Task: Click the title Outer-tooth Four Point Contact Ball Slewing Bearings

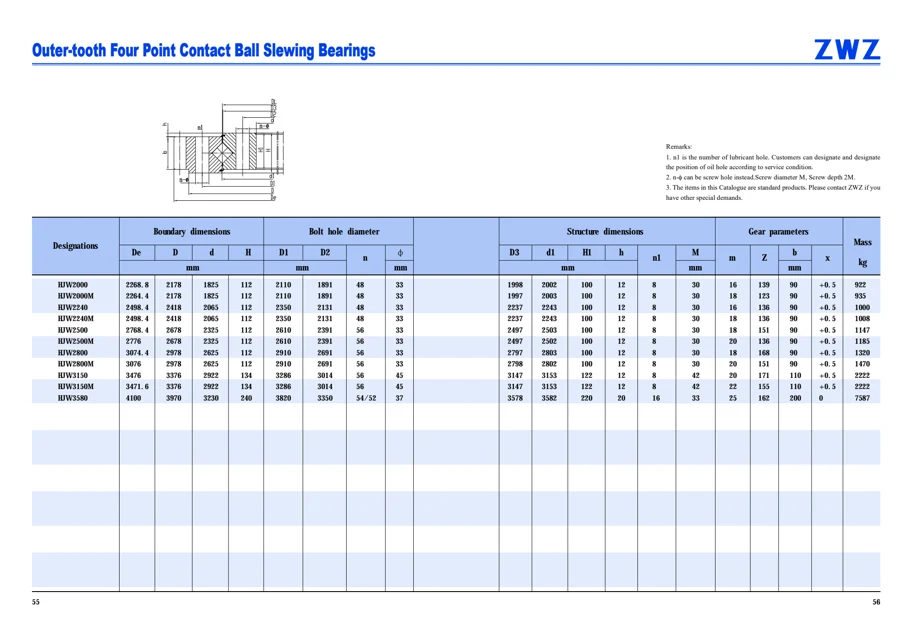Action: coord(204,51)
